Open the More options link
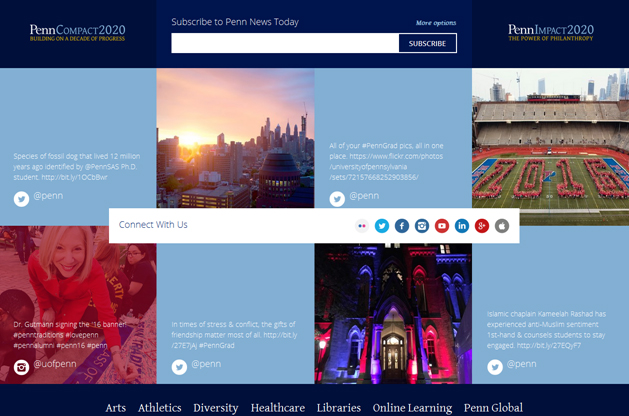The height and width of the screenshot is (416, 629). coord(436,23)
